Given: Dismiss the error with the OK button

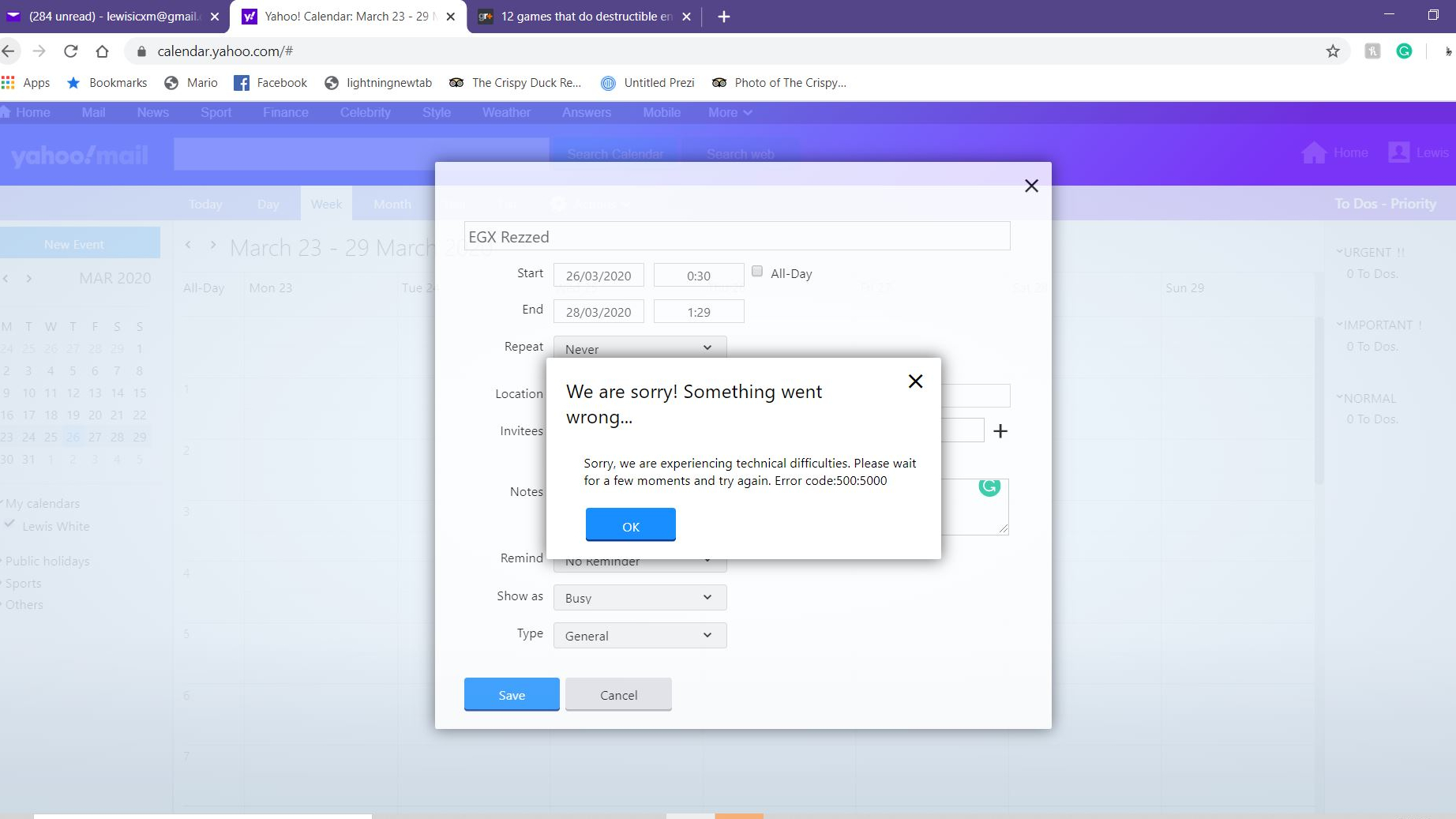Looking at the screenshot, I should [629, 524].
